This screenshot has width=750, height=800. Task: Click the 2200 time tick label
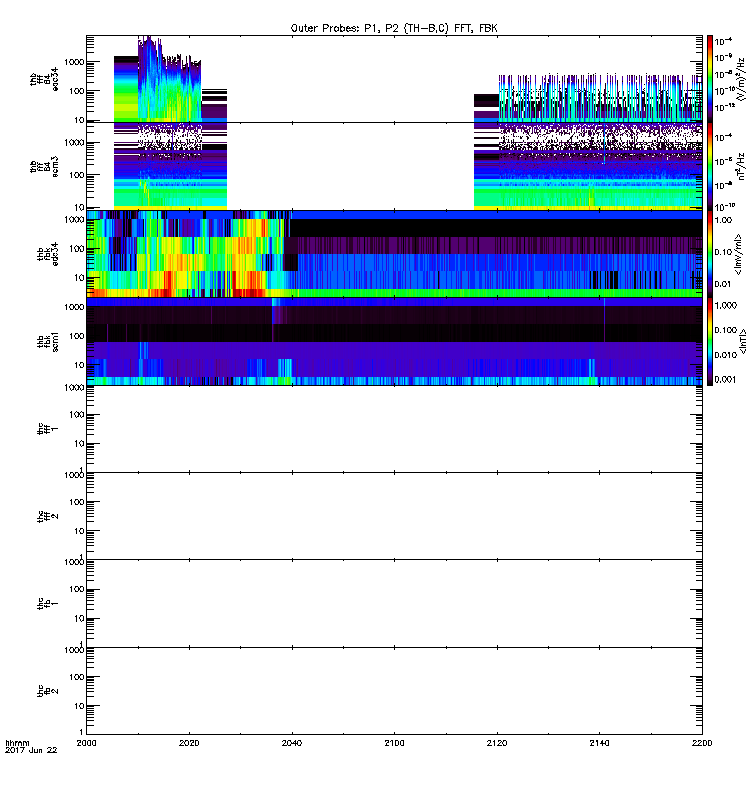point(702,743)
